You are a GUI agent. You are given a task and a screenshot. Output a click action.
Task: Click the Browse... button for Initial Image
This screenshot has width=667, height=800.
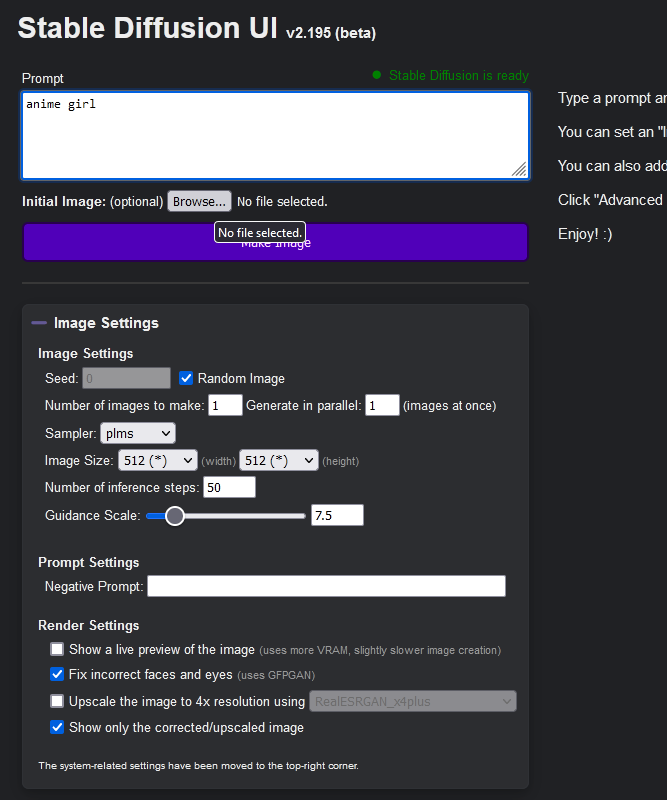199,202
